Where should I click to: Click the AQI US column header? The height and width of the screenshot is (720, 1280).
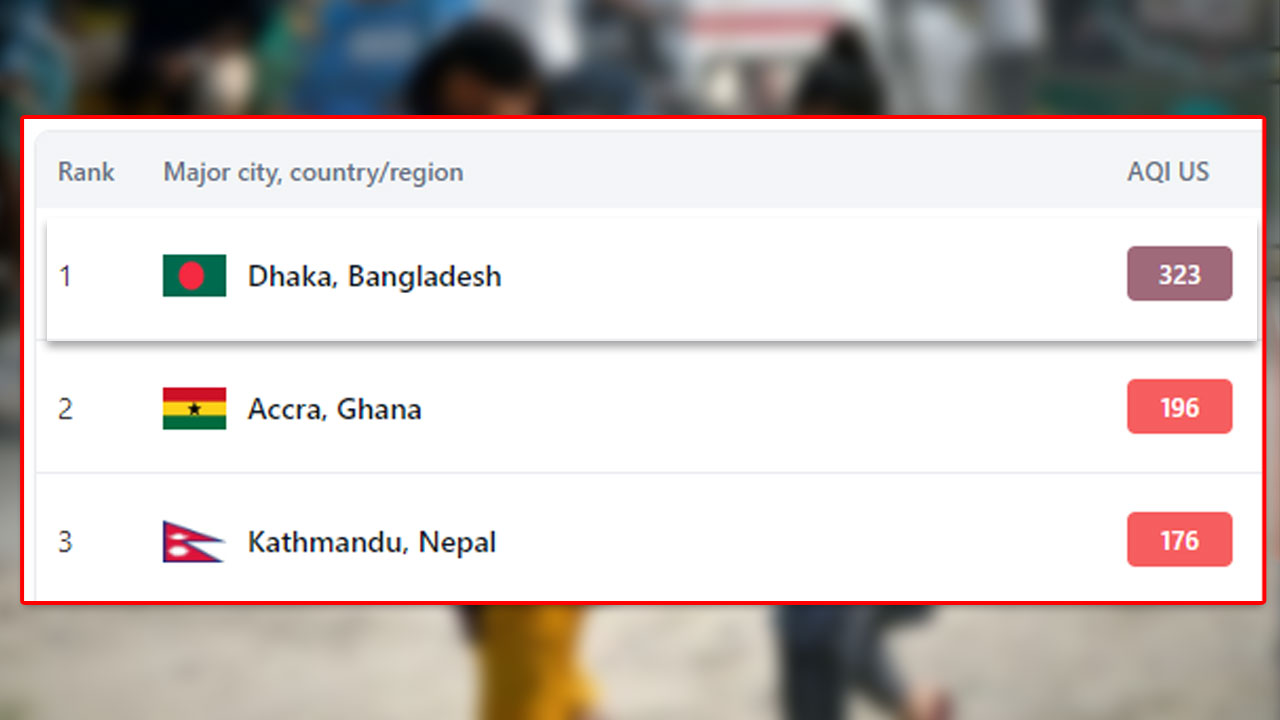[1168, 172]
